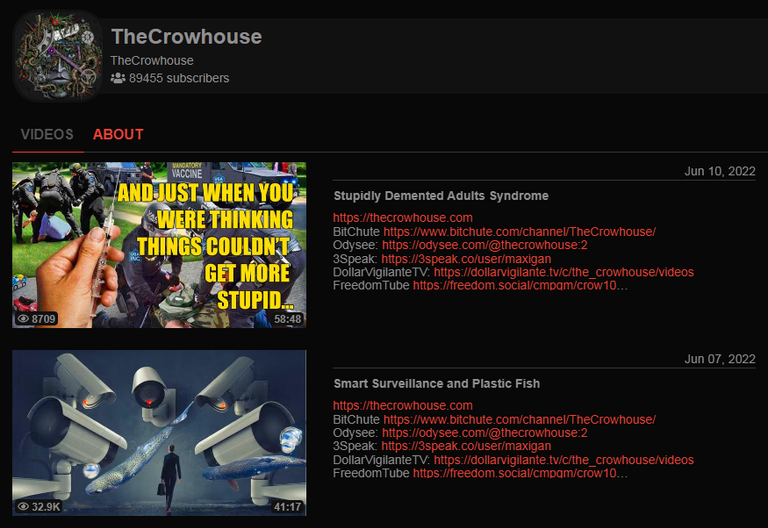Click the TheCrowhouse channel heading
Screen dimensions: 768x528
click(187, 37)
